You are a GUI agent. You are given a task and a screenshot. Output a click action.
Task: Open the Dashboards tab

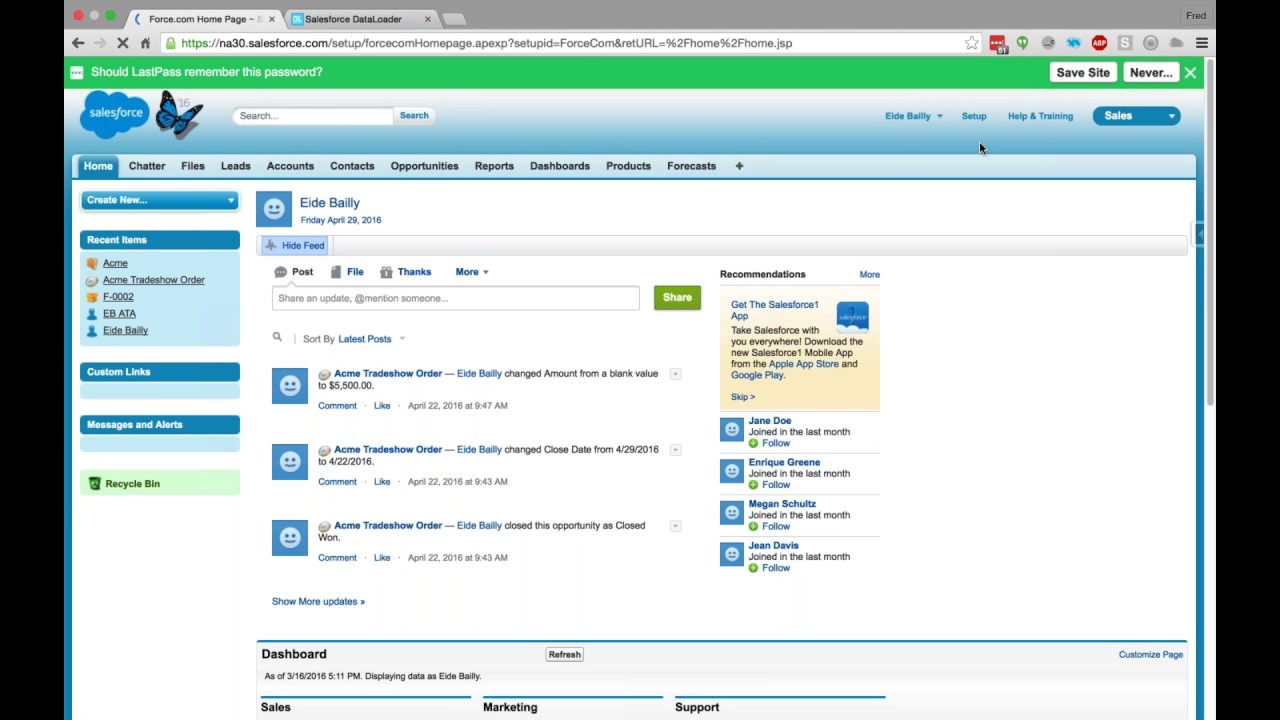560,166
